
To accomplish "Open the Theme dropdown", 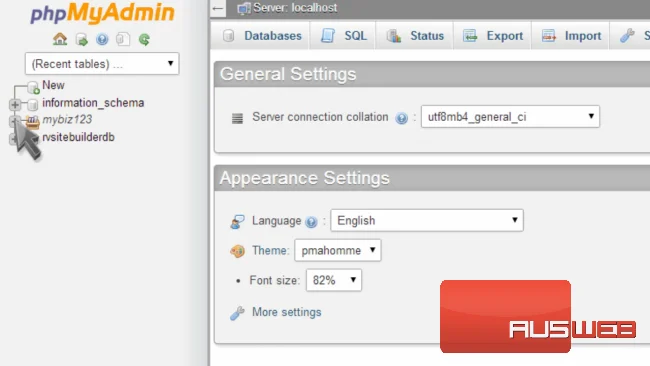I will [x=337, y=250].
